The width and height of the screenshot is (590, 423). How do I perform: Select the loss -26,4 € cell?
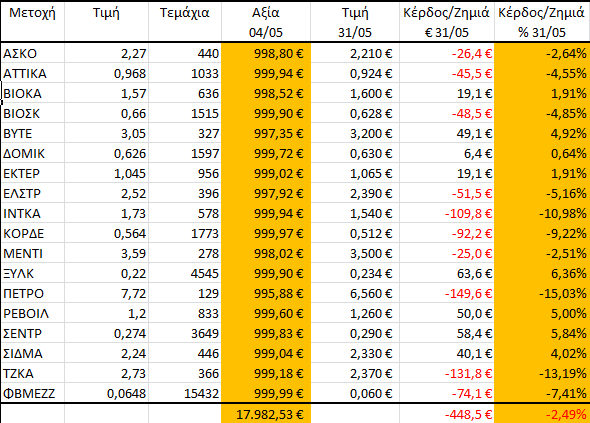(x=447, y=53)
